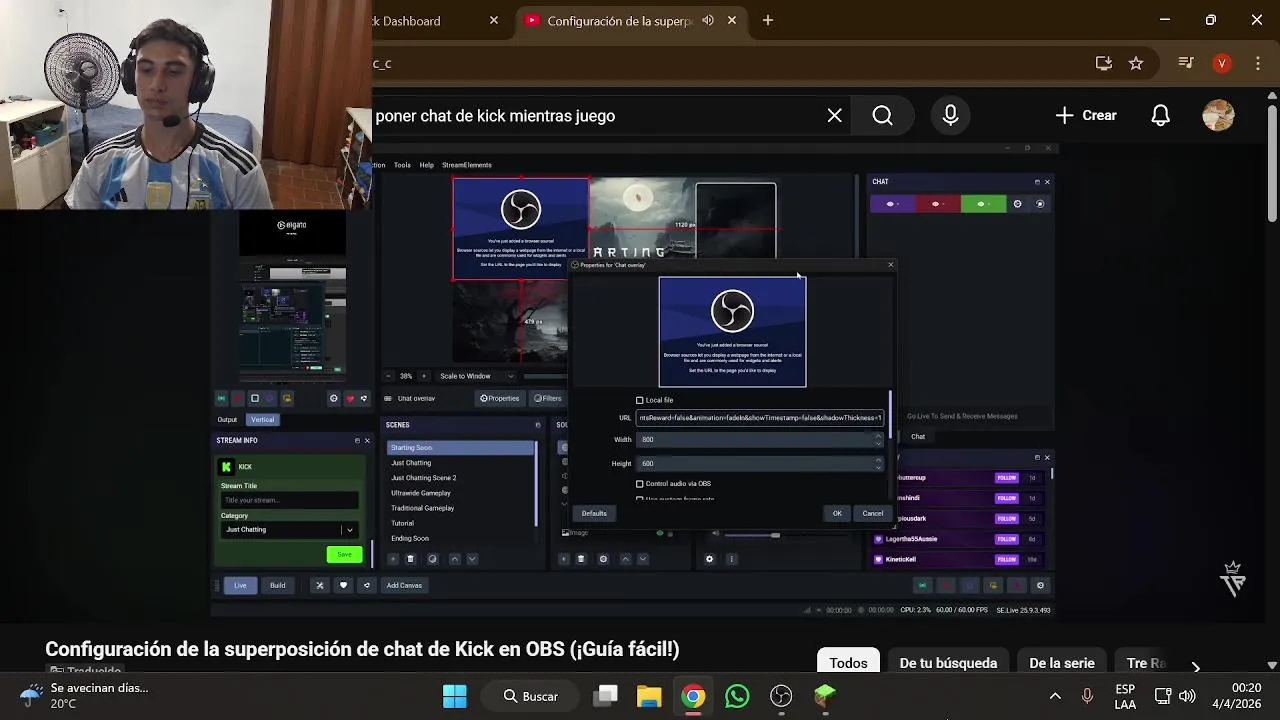
Task: Follow Lagertha55Aussie in activity feed
Action: coord(1006,539)
